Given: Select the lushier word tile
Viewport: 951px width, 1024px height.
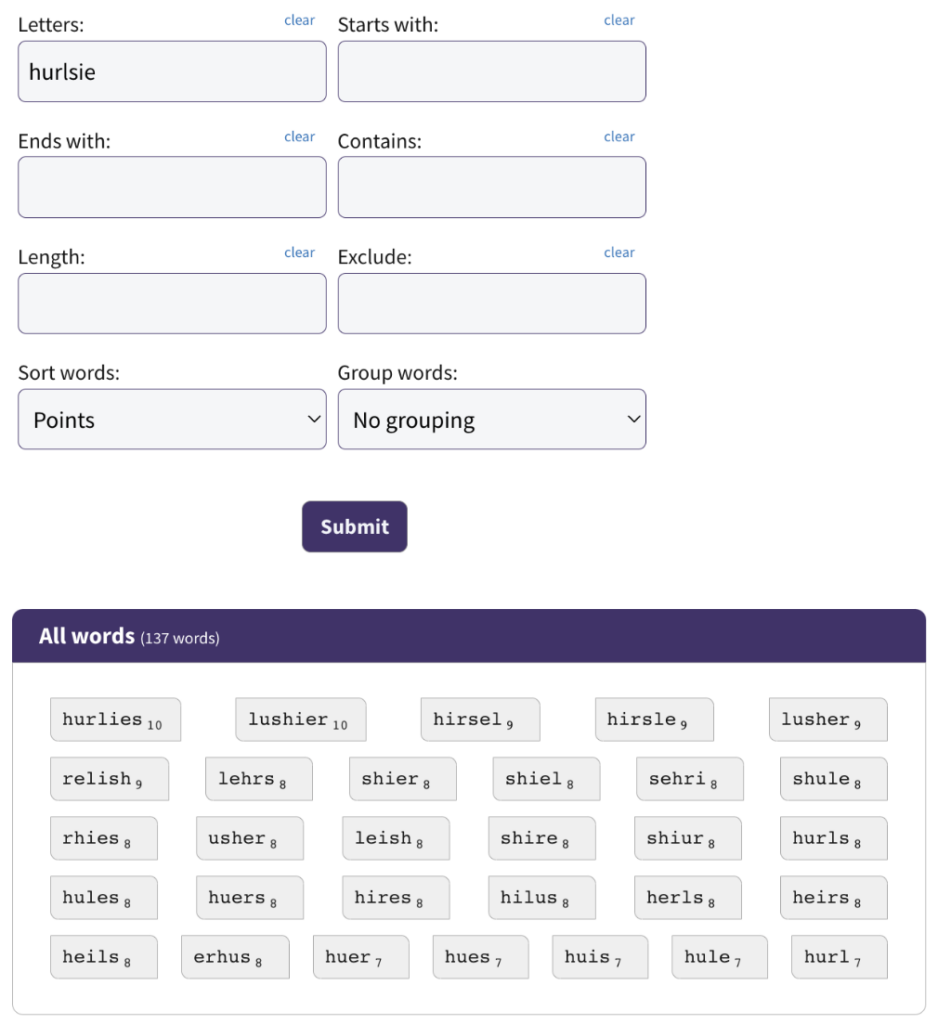Looking at the screenshot, I should click(301, 720).
